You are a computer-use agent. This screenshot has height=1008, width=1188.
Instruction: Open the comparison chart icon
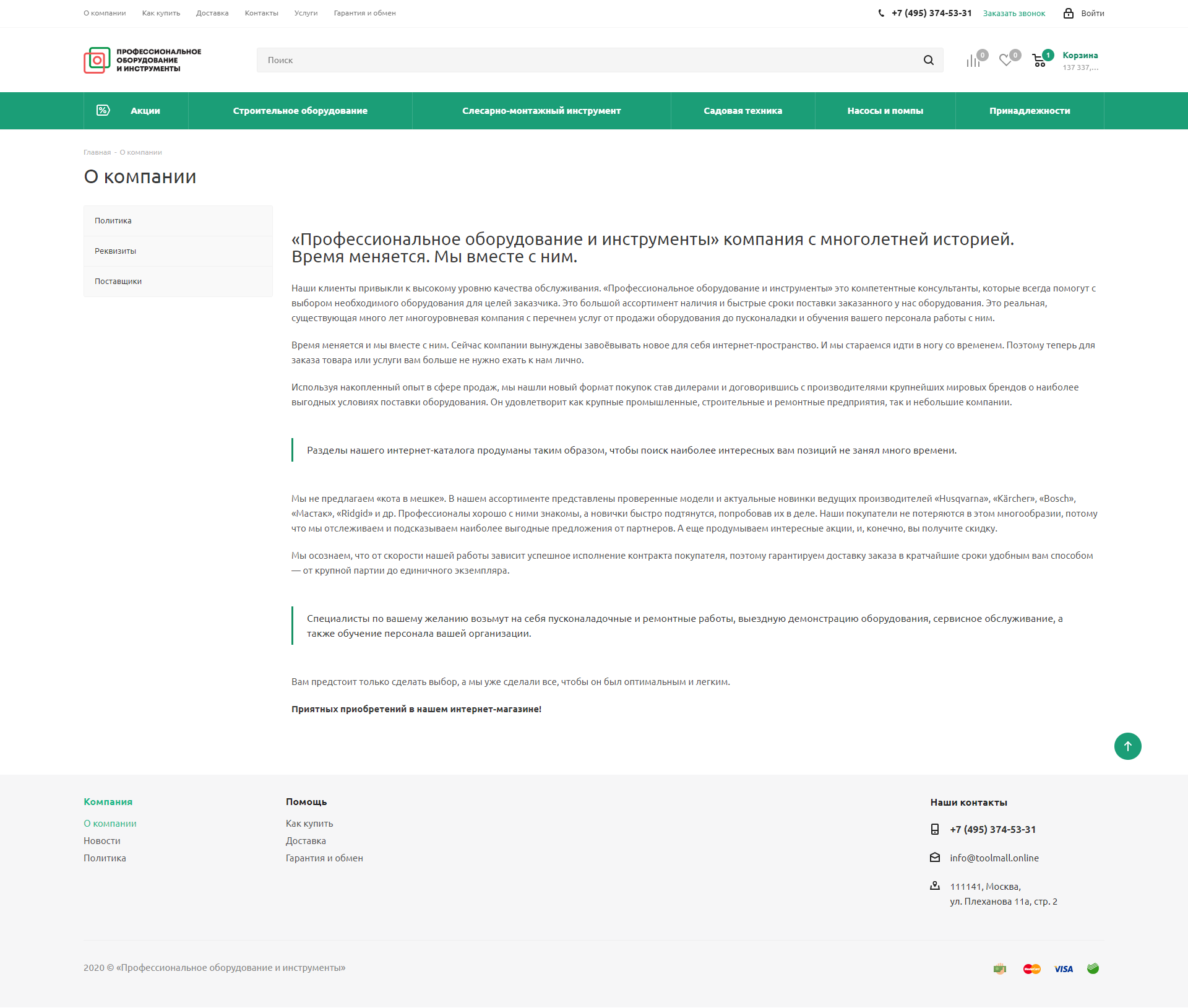(x=973, y=61)
